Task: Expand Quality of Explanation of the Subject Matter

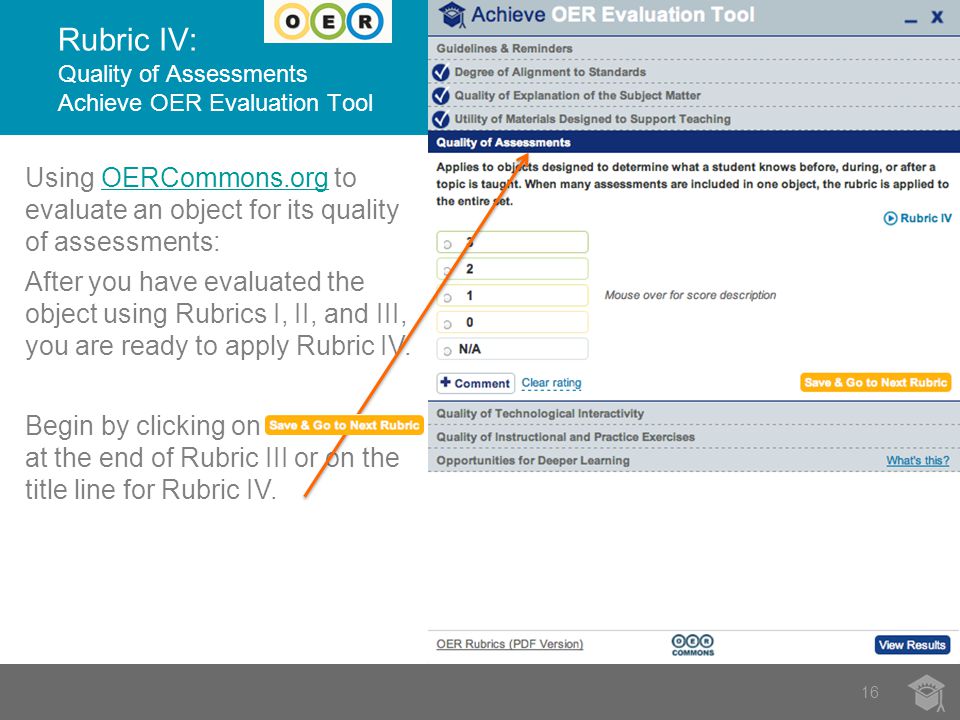Action: pyautogui.click(x=694, y=96)
